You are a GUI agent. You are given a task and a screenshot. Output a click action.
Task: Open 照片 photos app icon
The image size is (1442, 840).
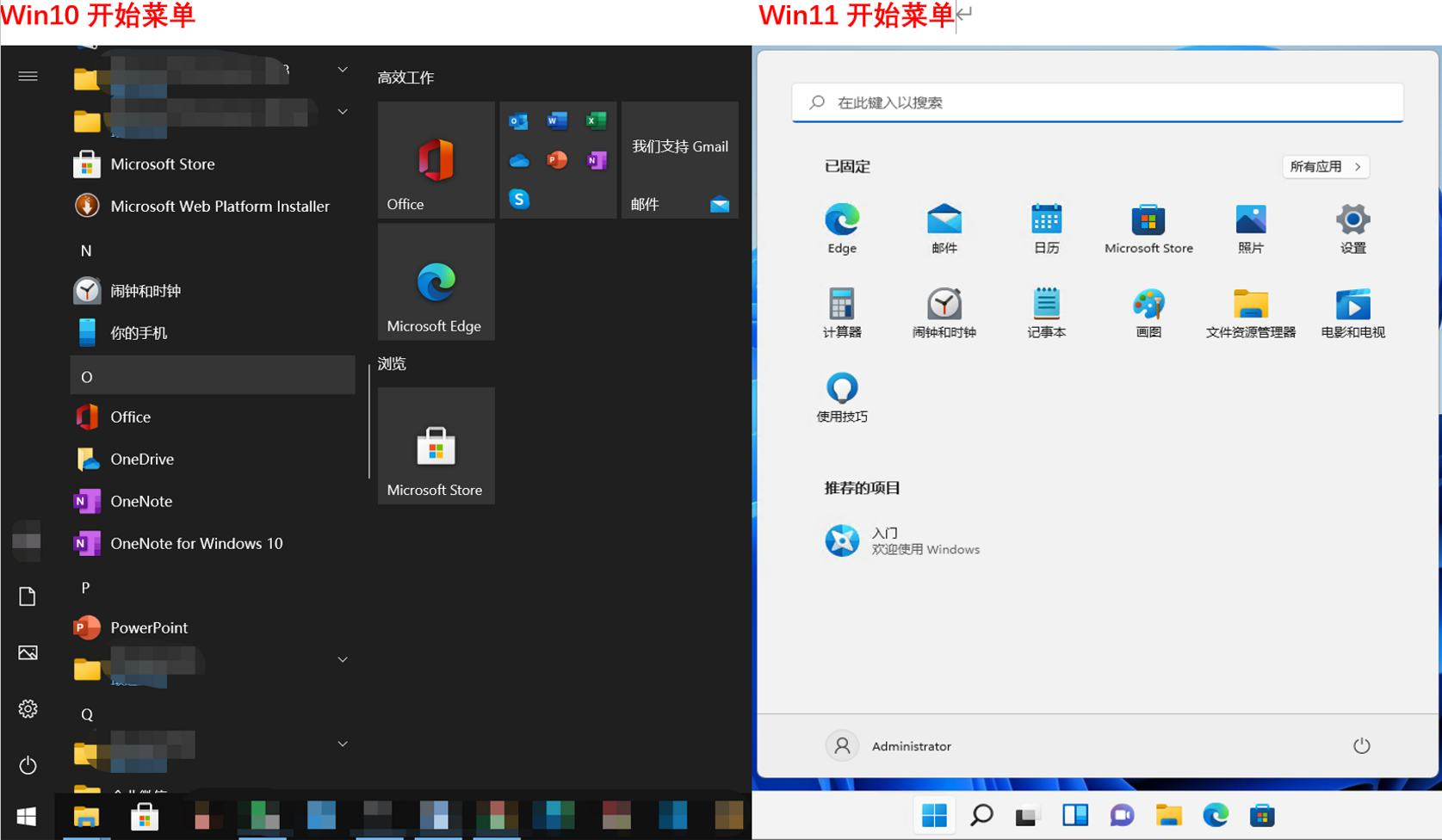pos(1250,228)
